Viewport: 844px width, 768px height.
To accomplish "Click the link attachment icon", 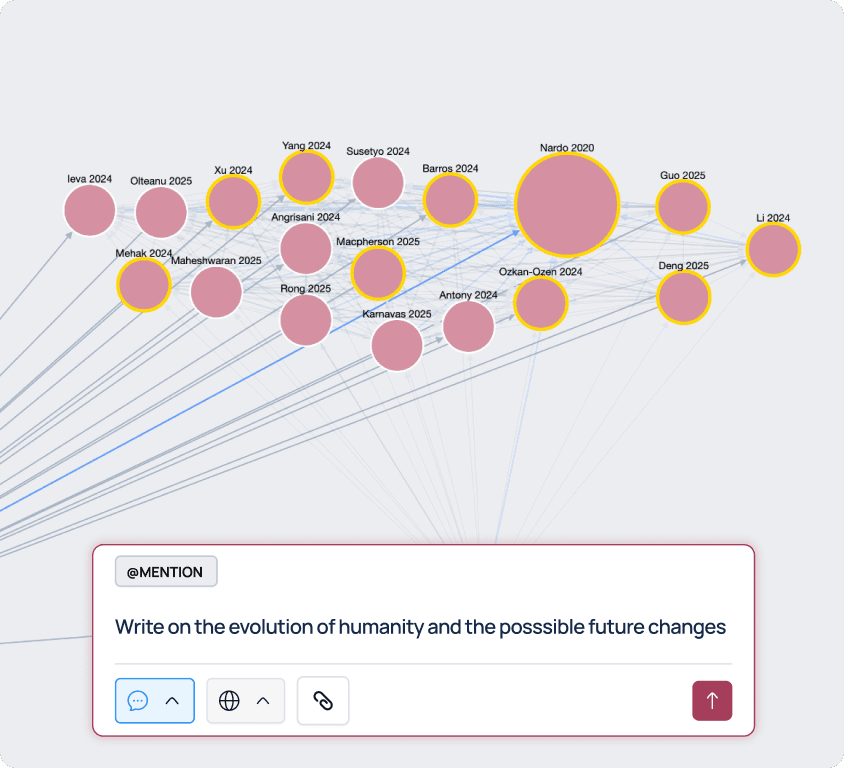I will click(323, 701).
